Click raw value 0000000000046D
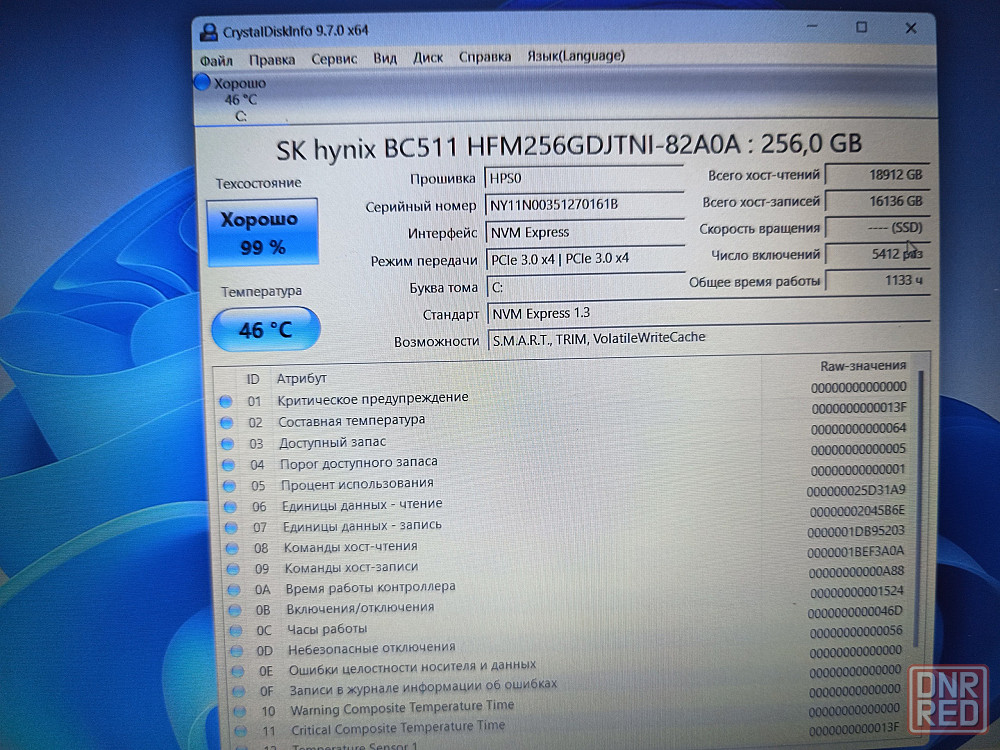Image resolution: width=1000 pixels, height=750 pixels. click(855, 612)
